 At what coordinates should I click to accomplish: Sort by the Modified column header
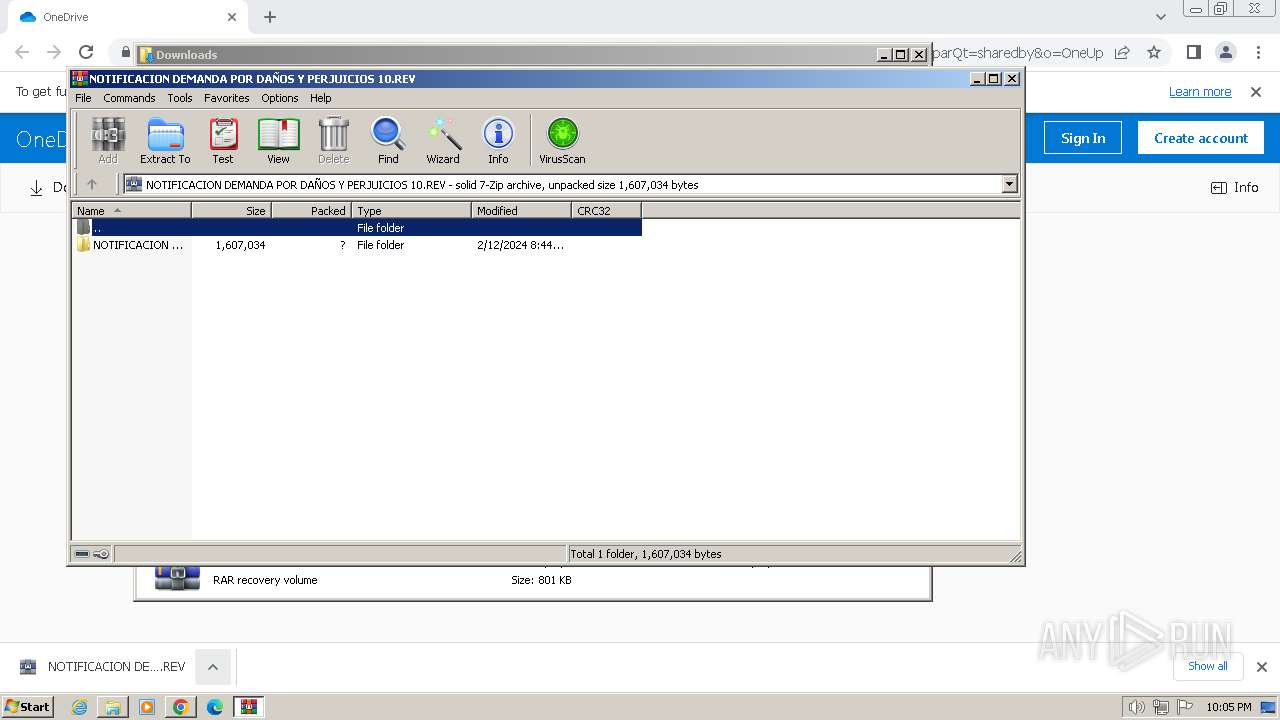pos(522,210)
